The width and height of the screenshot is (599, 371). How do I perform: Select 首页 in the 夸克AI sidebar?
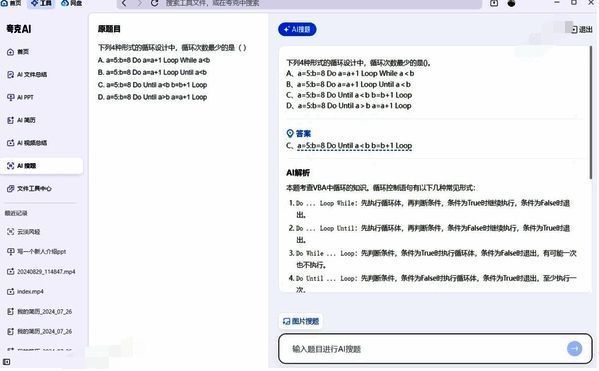(x=41, y=52)
